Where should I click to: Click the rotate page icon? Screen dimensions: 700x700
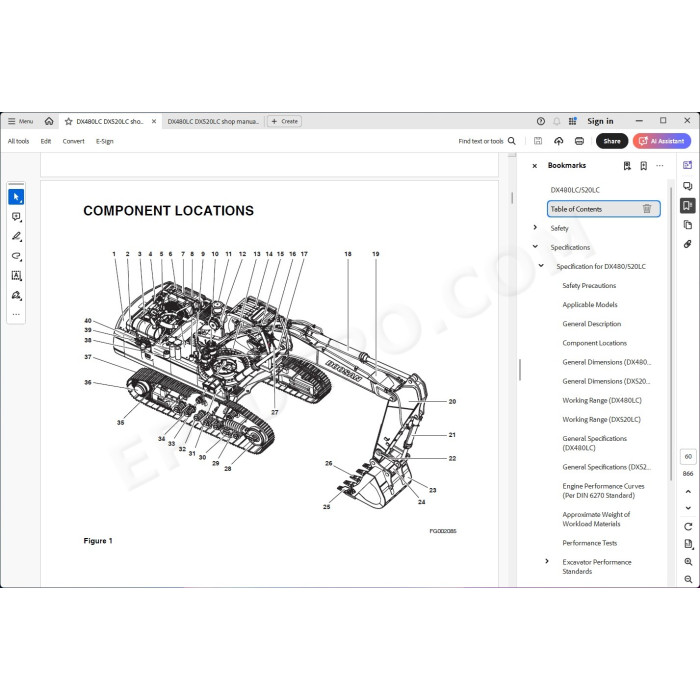click(688, 526)
